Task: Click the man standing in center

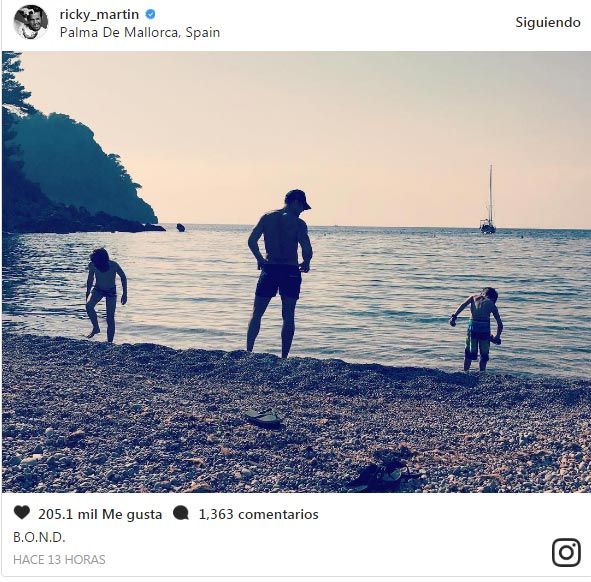Action: click(280, 273)
